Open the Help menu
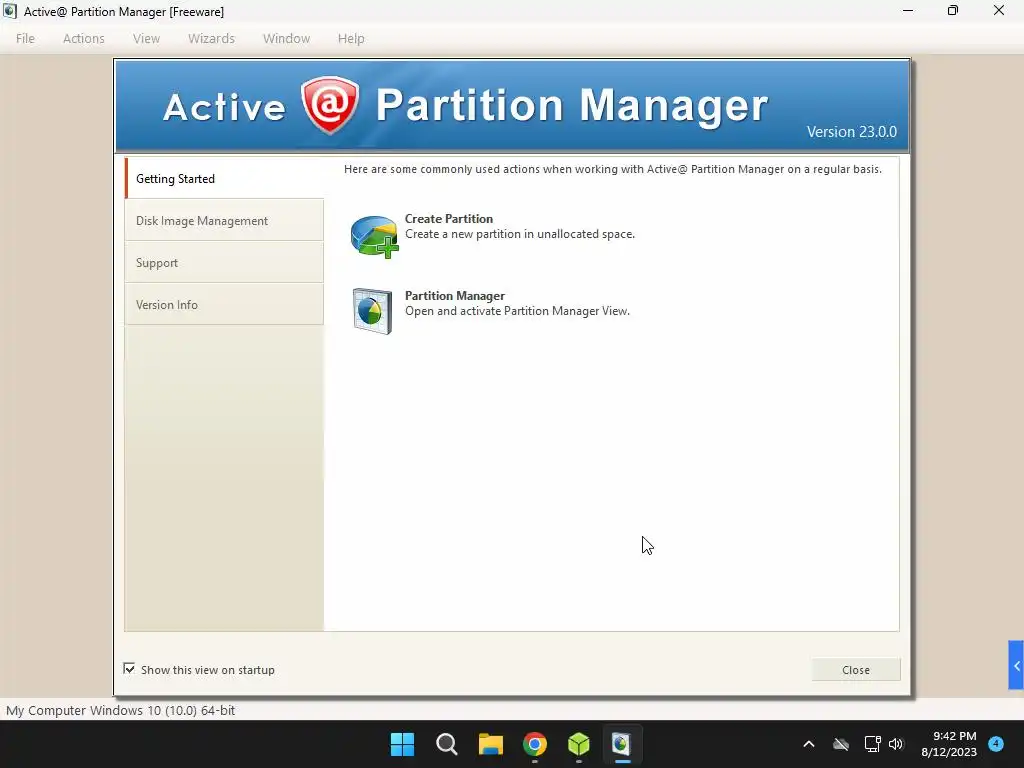The width and height of the screenshot is (1024, 768). point(351,39)
